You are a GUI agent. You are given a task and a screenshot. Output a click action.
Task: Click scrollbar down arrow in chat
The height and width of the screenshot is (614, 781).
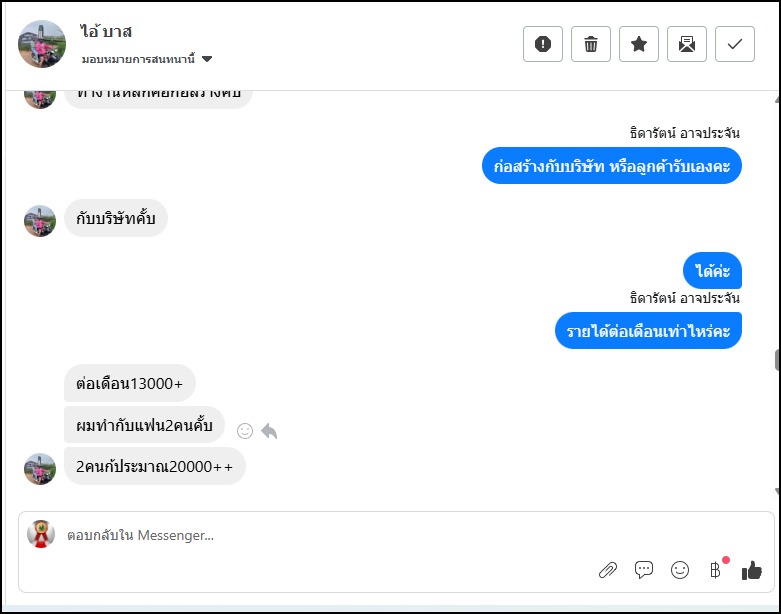point(776,491)
